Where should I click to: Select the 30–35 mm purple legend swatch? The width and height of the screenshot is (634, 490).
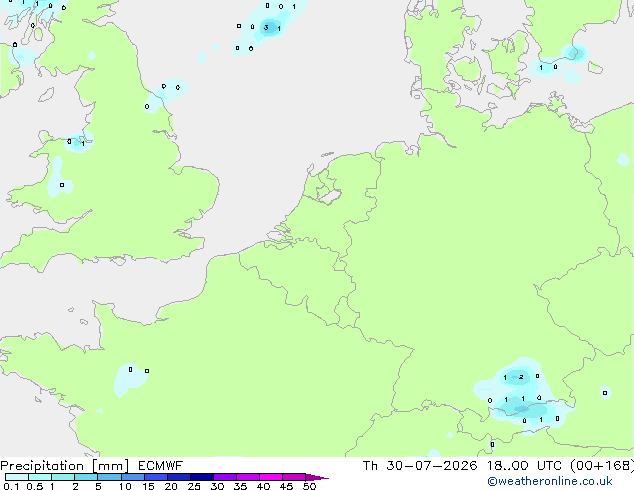point(225,477)
